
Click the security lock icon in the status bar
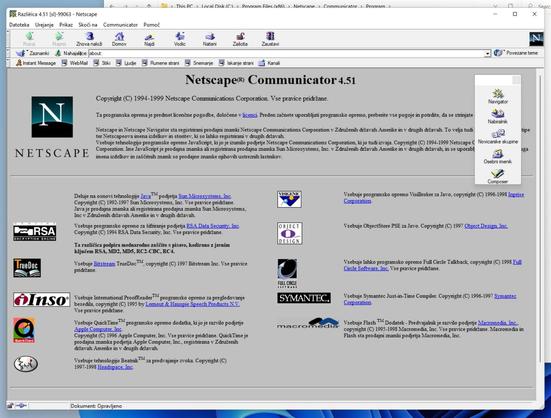(x=10, y=406)
